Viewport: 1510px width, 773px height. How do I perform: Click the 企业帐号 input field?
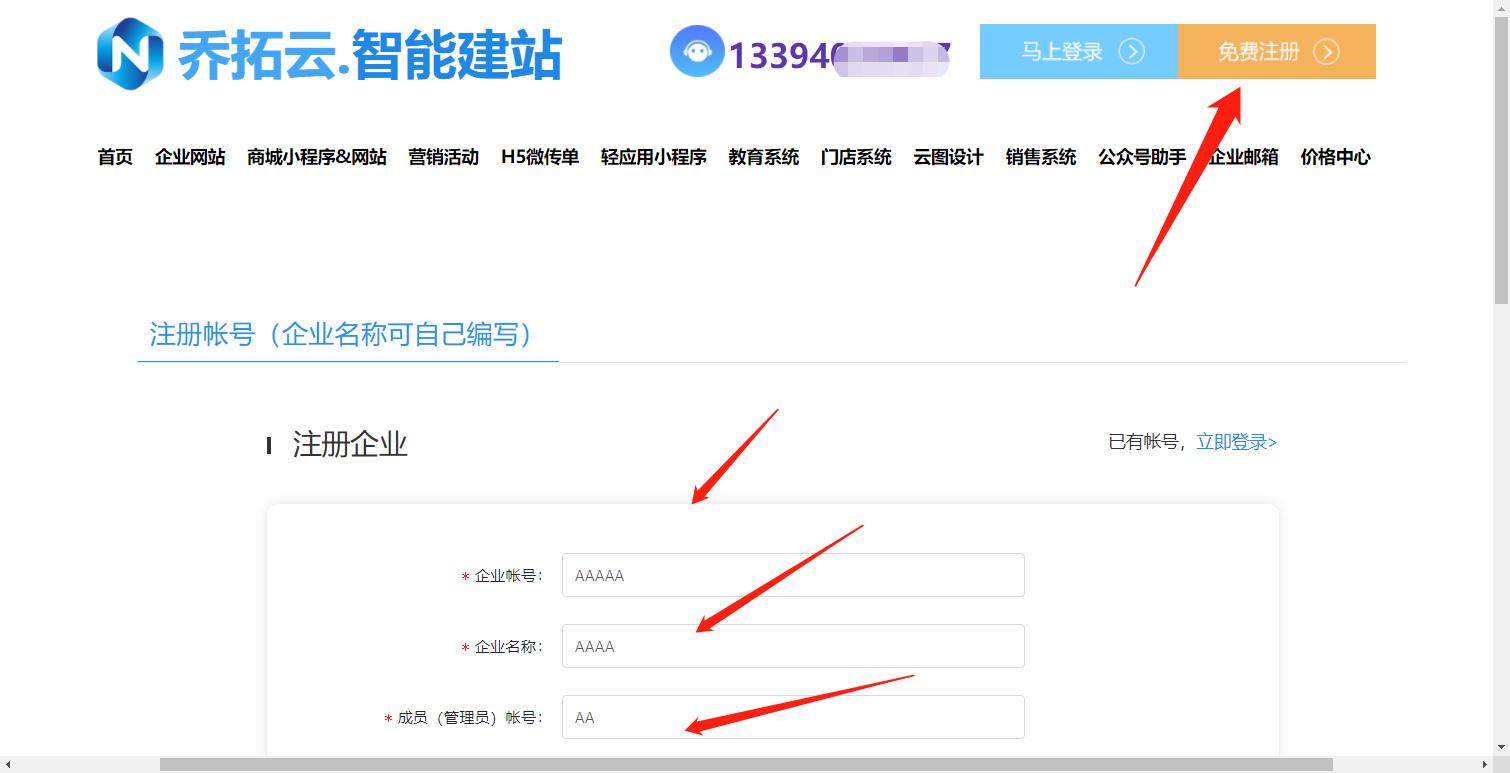click(792, 575)
